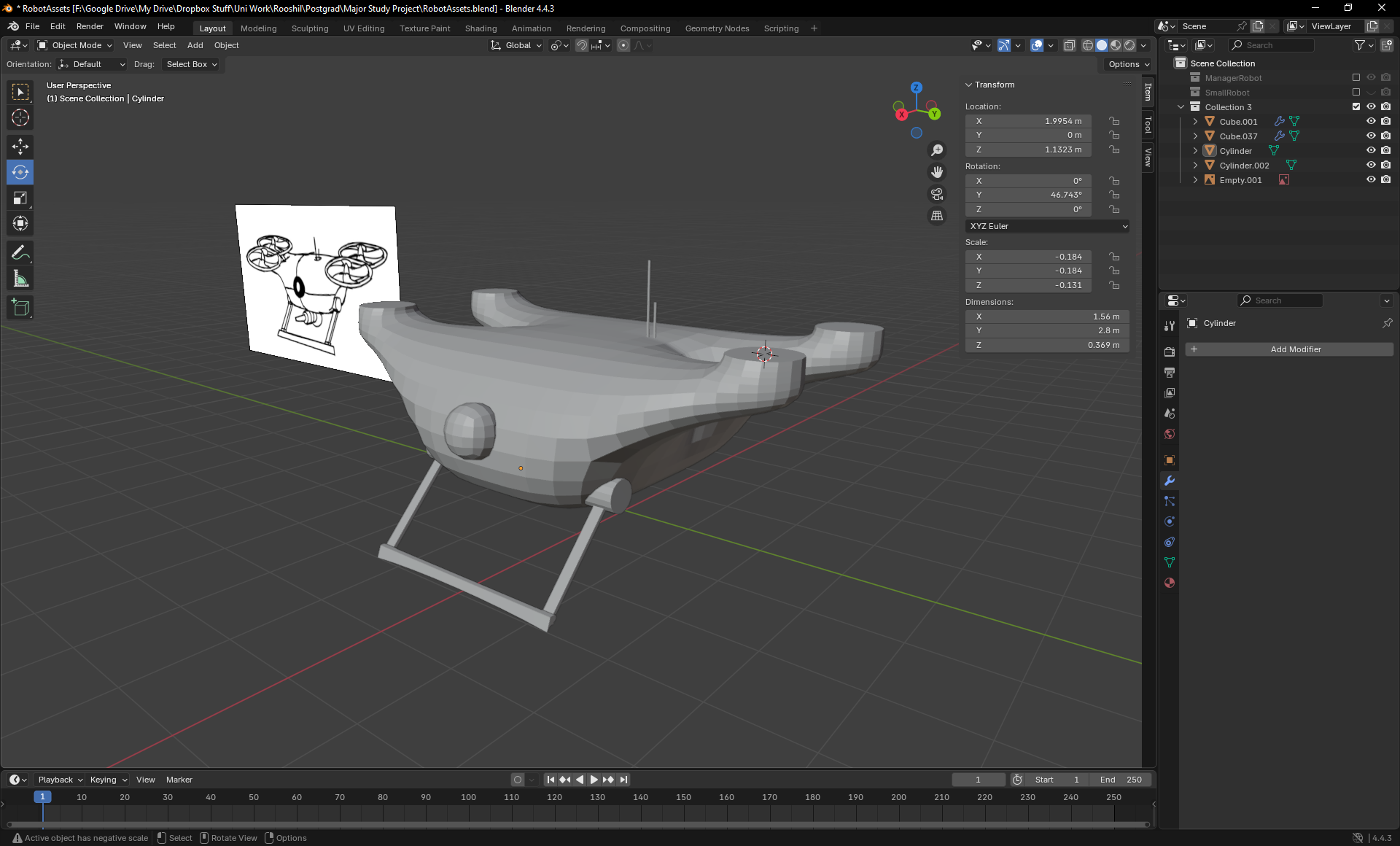Image resolution: width=1400 pixels, height=846 pixels.
Task: Open the Material properties tab
Action: coord(1170,583)
